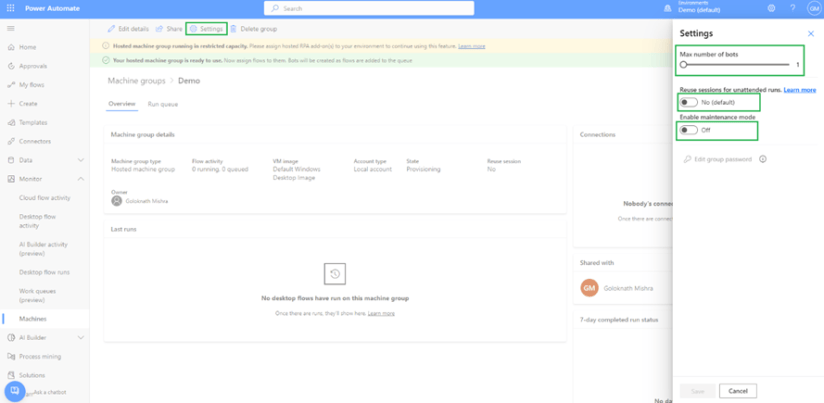The image size is (824, 403).
Task: Toggle Reuse sessions for unattended runs
Action: 688,102
